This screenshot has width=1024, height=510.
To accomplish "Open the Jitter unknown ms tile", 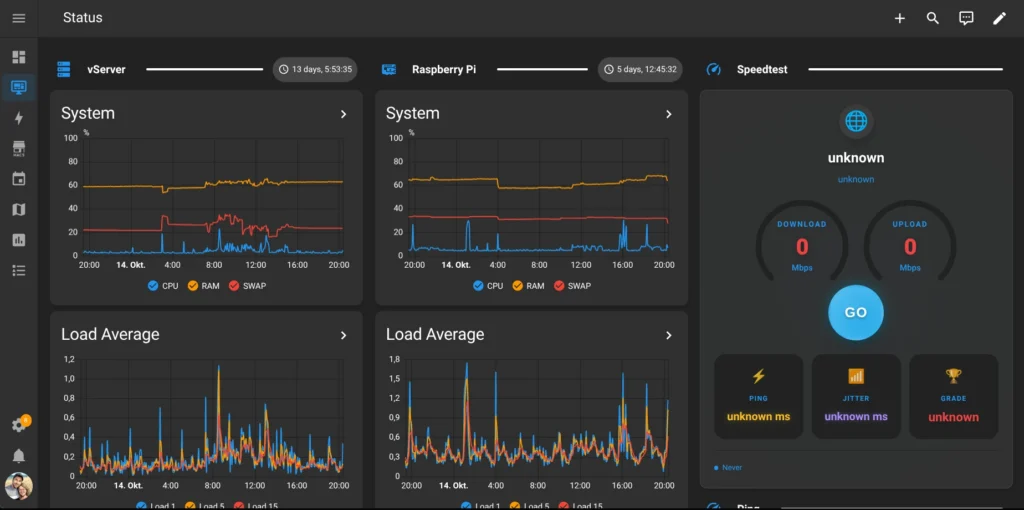I will (856, 396).
